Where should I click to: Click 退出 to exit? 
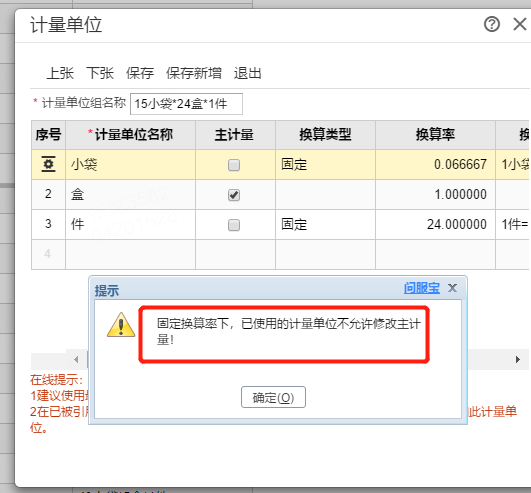[x=248, y=73]
